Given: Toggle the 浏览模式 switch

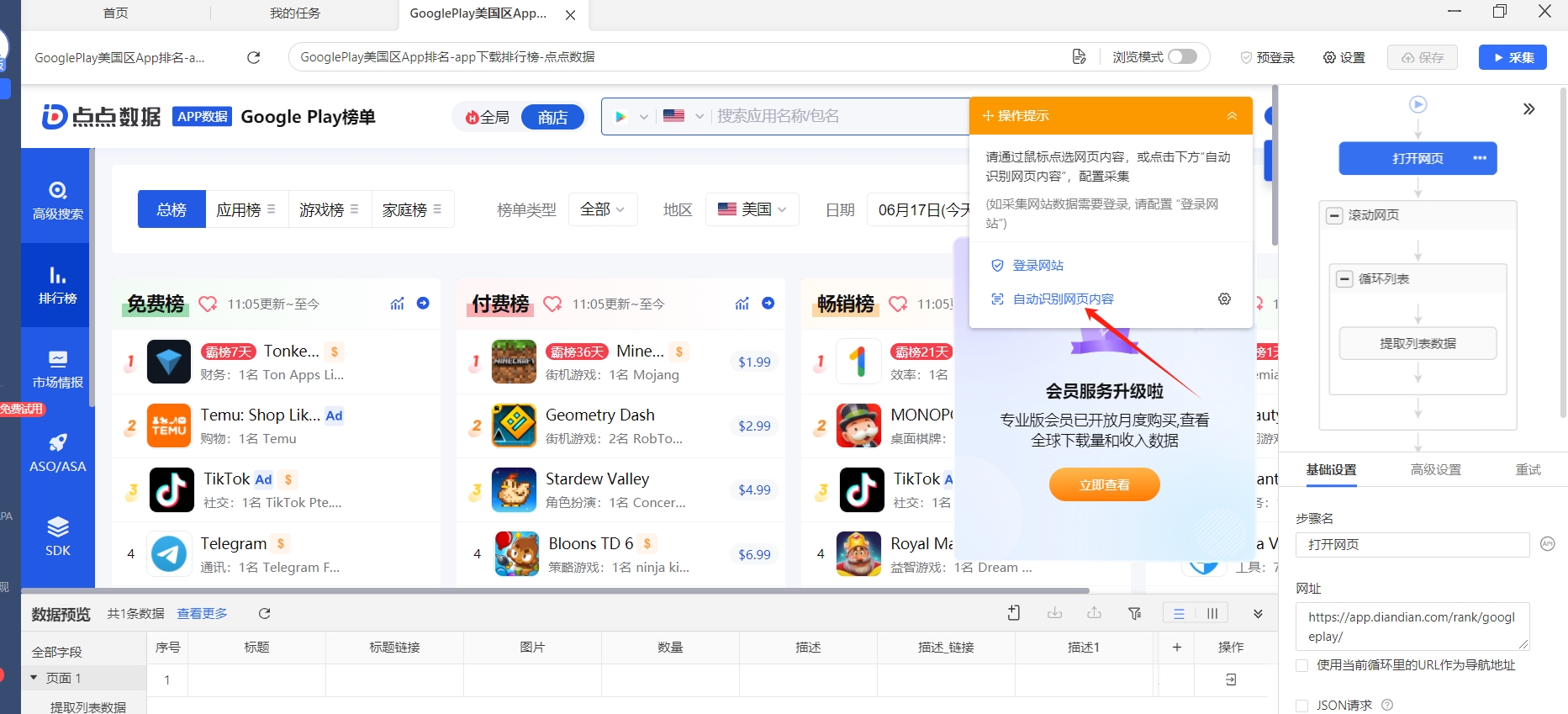Looking at the screenshot, I should click(x=1182, y=56).
